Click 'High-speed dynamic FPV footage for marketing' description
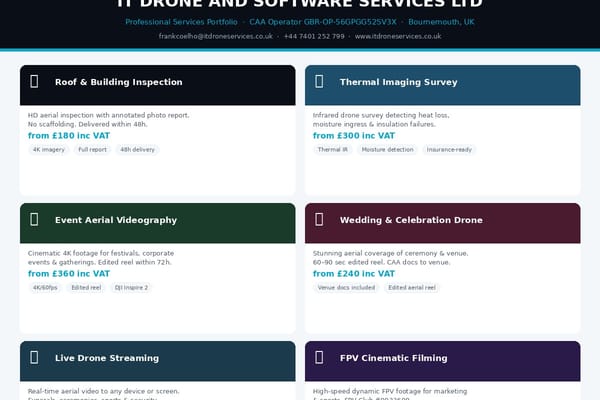Screen dimensions: 600x400 390,391
